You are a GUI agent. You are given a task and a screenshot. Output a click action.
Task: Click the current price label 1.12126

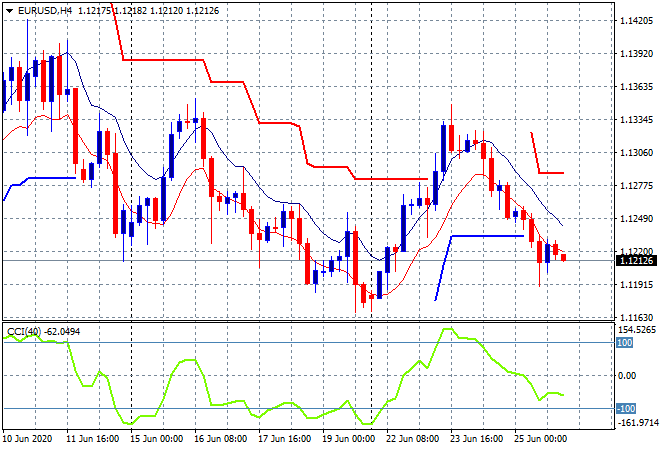[637, 261]
